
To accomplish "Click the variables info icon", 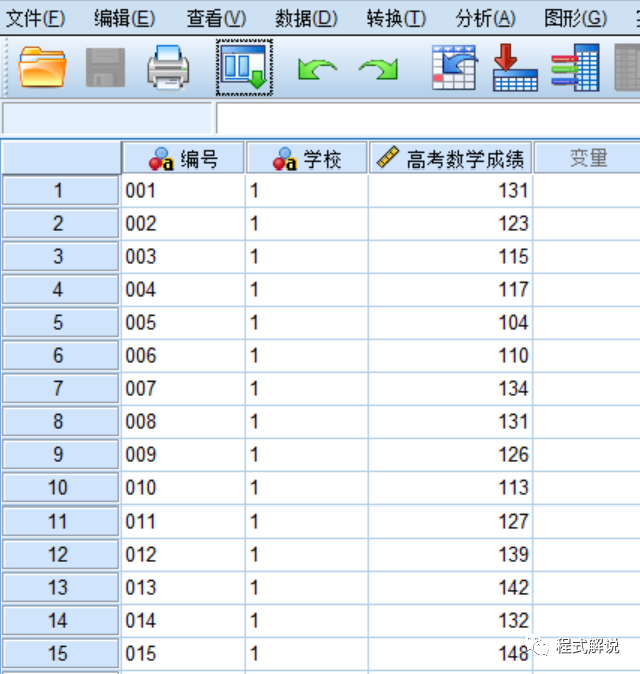I will coord(576,67).
